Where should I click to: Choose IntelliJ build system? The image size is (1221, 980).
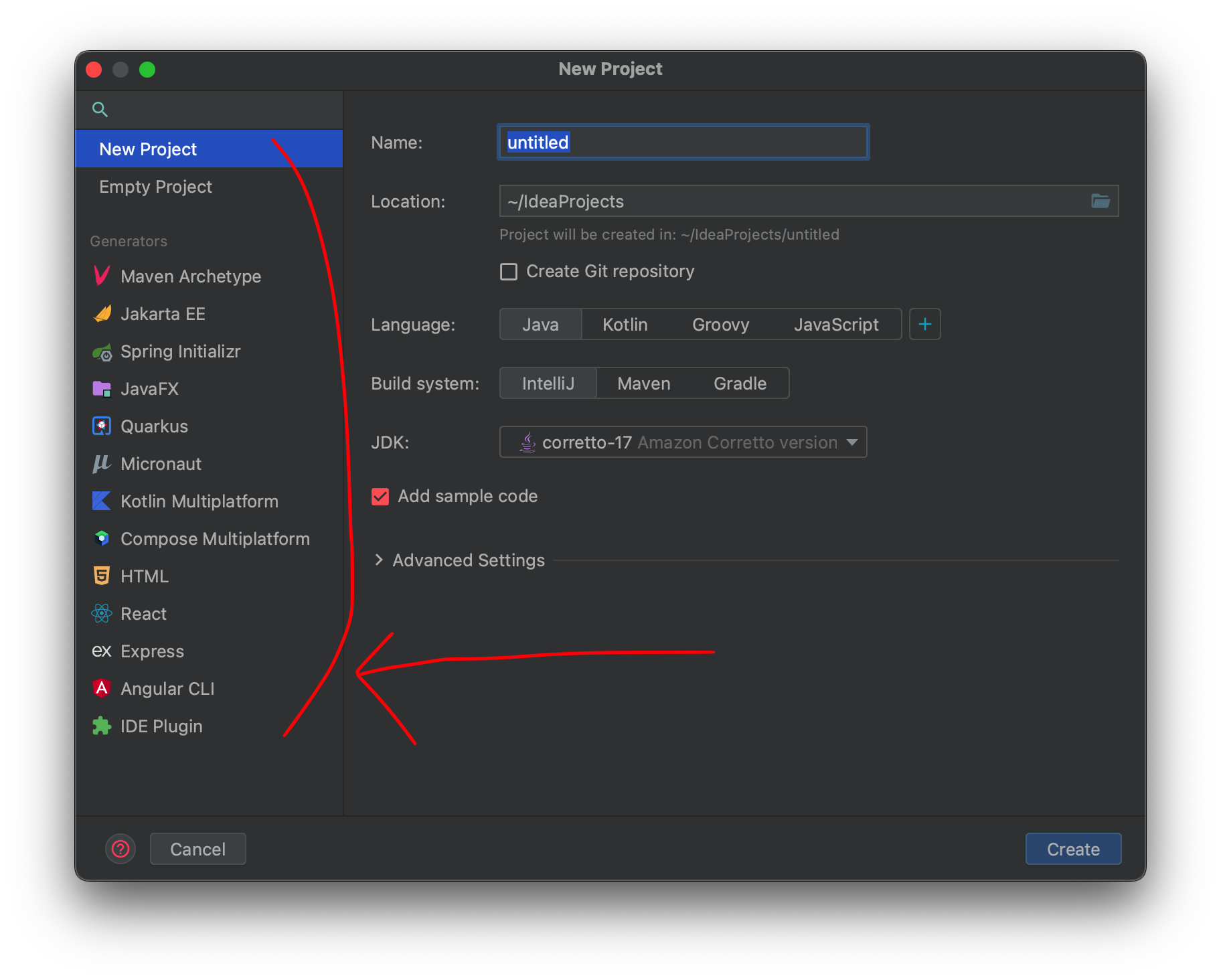coord(548,383)
